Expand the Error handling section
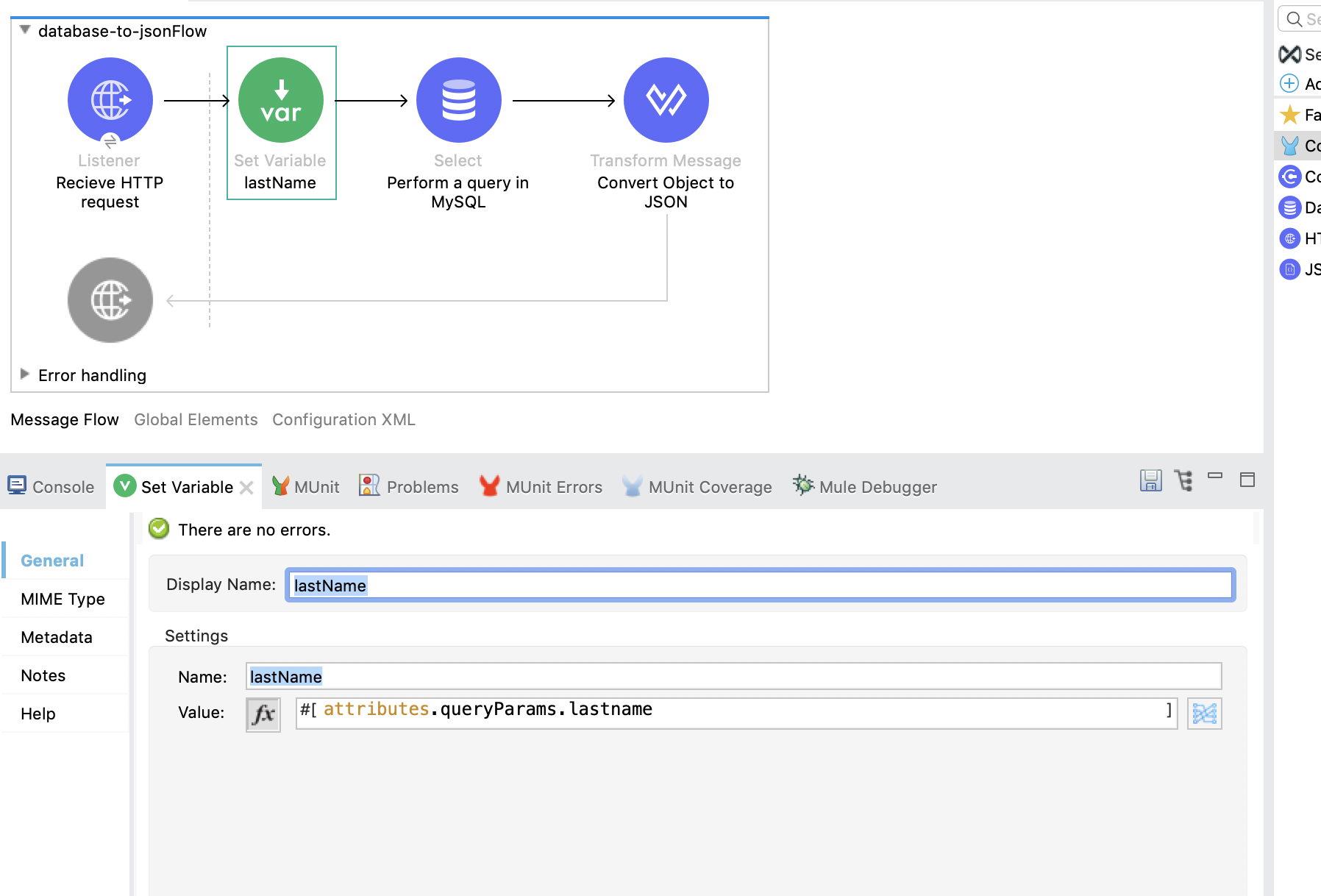Viewport: 1321px width, 896px height. pyautogui.click(x=25, y=374)
